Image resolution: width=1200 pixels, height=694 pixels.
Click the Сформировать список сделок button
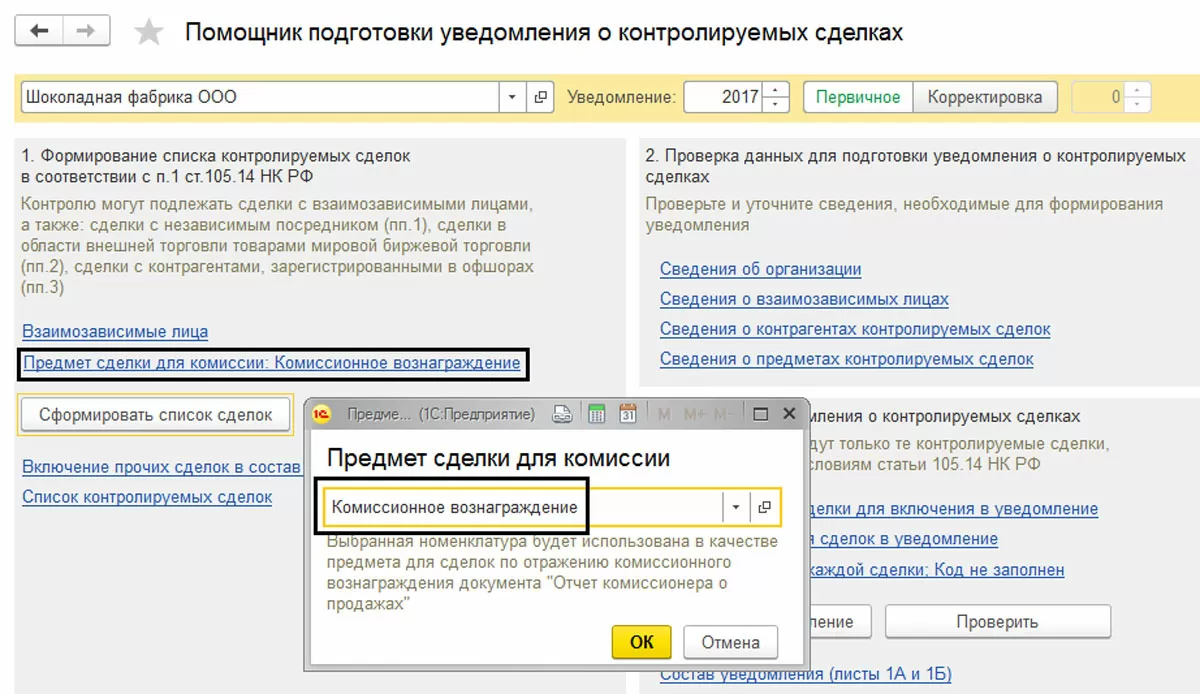156,415
